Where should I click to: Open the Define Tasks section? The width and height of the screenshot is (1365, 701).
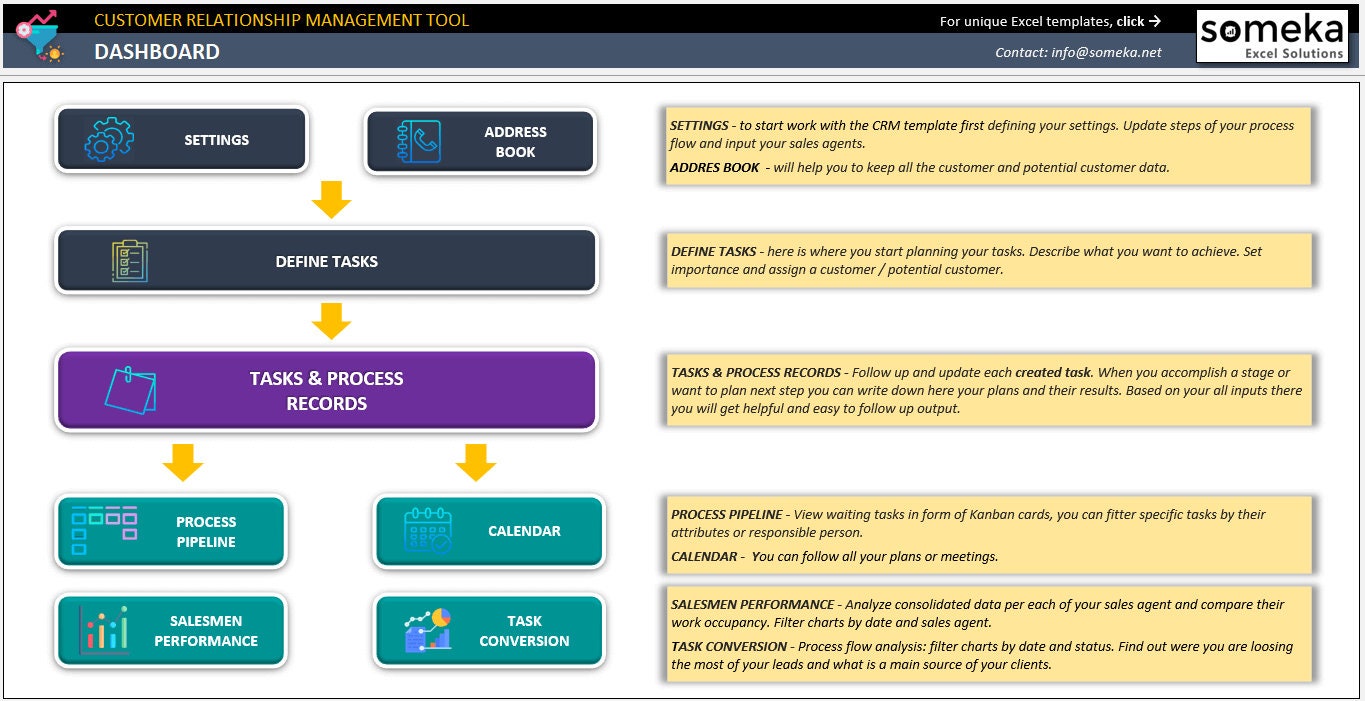click(327, 261)
